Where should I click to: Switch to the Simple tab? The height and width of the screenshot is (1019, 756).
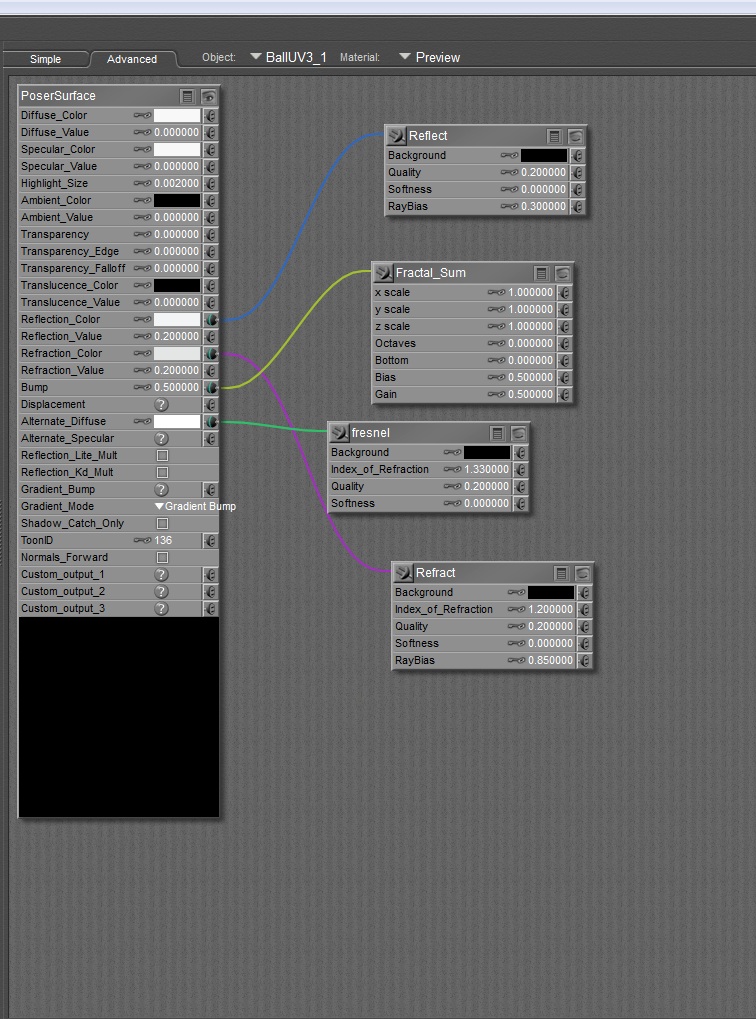point(46,59)
